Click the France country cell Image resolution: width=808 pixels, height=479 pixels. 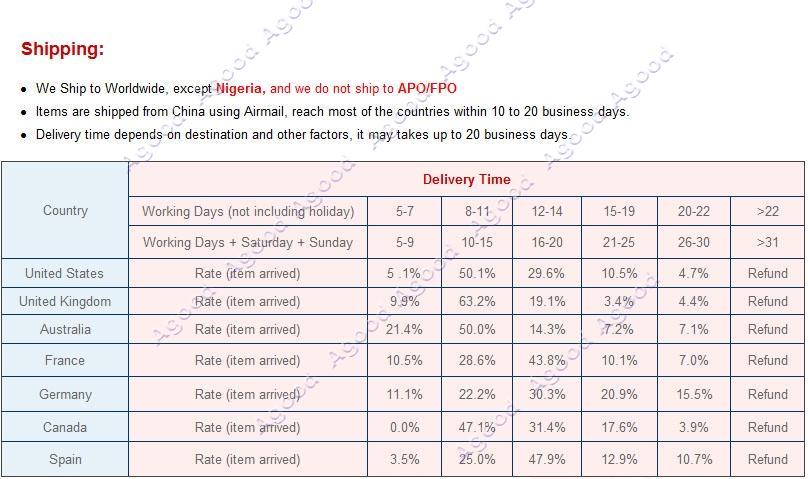(x=65, y=360)
